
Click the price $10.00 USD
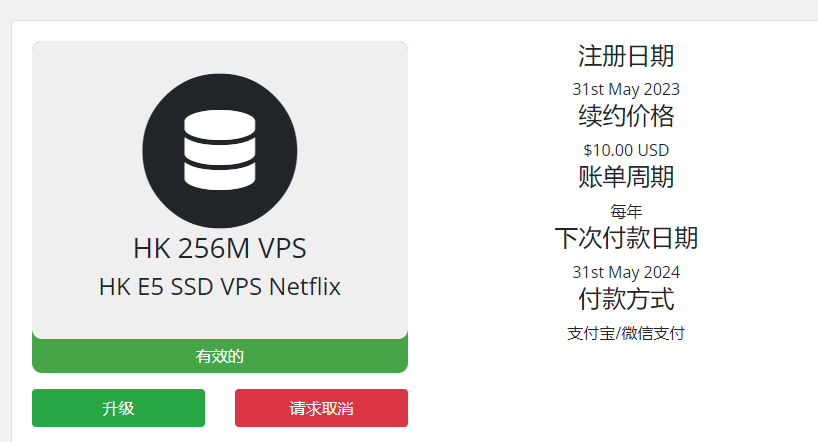(x=626, y=150)
